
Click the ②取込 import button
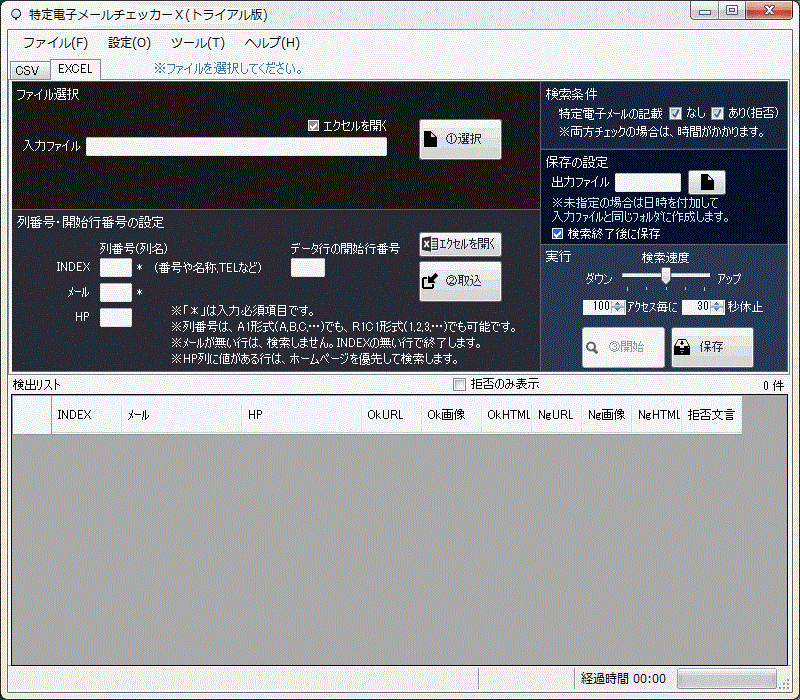click(x=460, y=282)
